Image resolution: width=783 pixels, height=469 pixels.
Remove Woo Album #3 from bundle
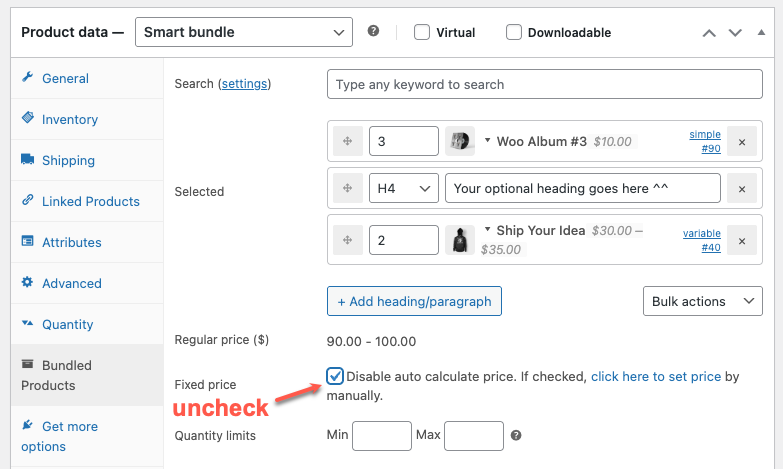pyautogui.click(x=742, y=142)
